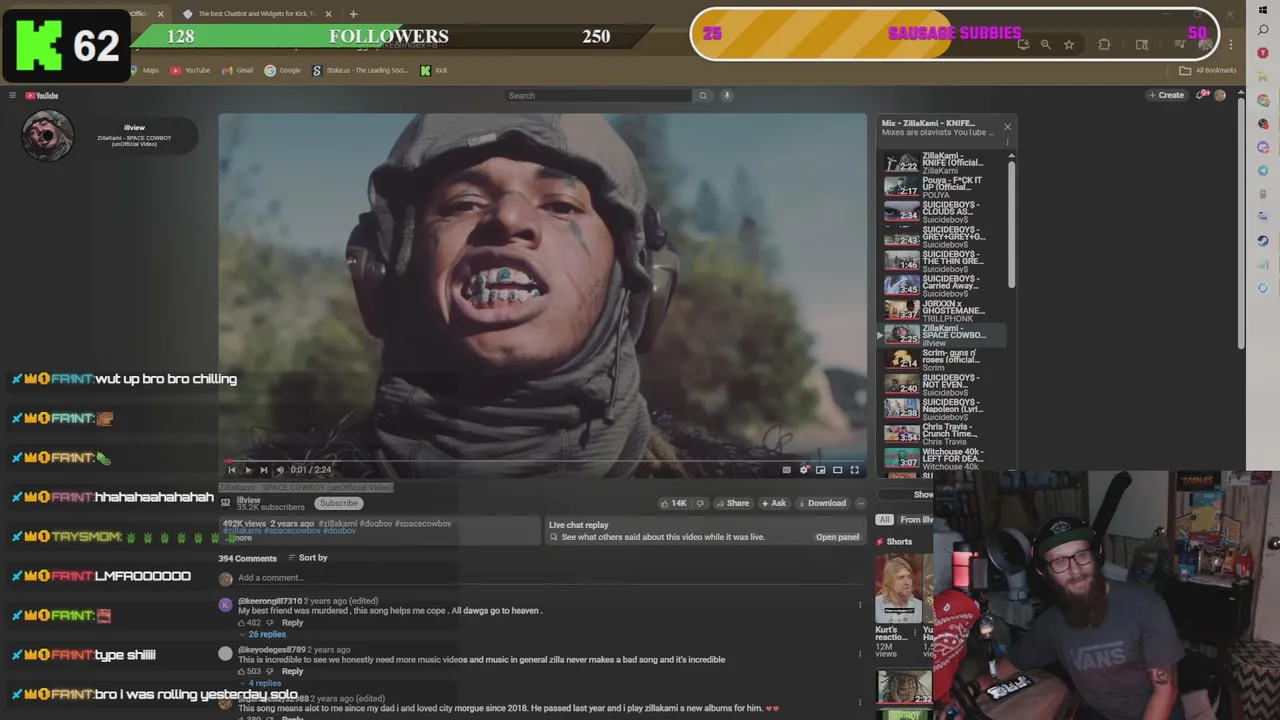Go to the YouTube home logo
Screen dimensions: 1280x720
pyautogui.click(x=42, y=95)
